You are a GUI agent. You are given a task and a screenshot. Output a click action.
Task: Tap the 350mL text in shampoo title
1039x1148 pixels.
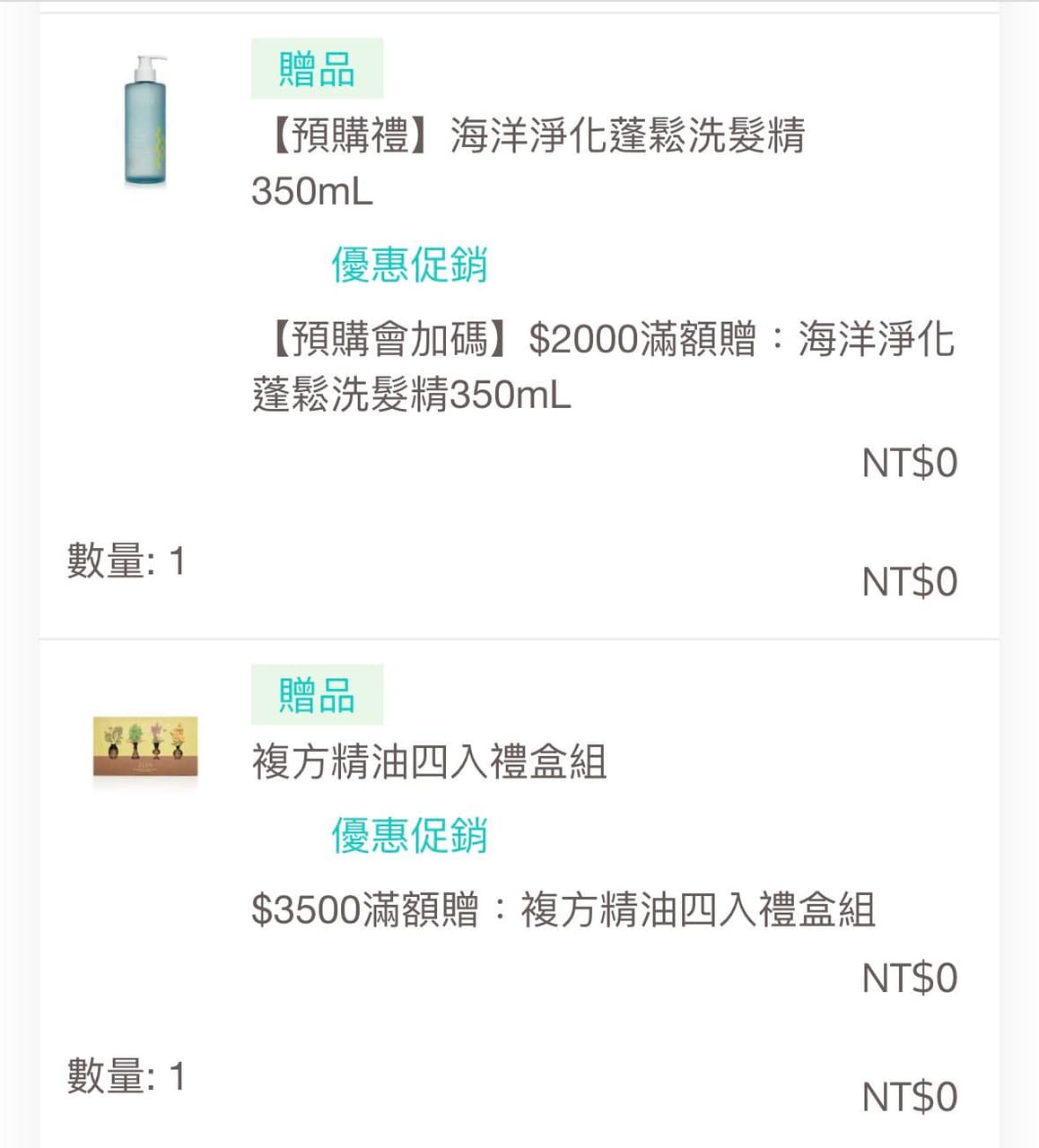[x=311, y=191]
